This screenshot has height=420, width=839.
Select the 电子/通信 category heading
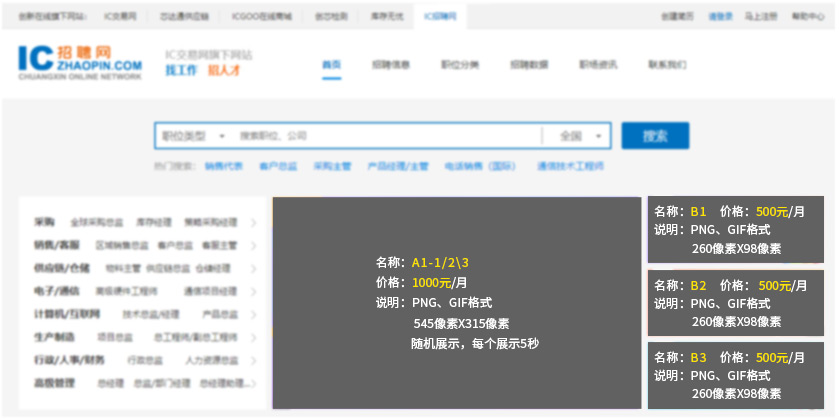(x=57, y=291)
